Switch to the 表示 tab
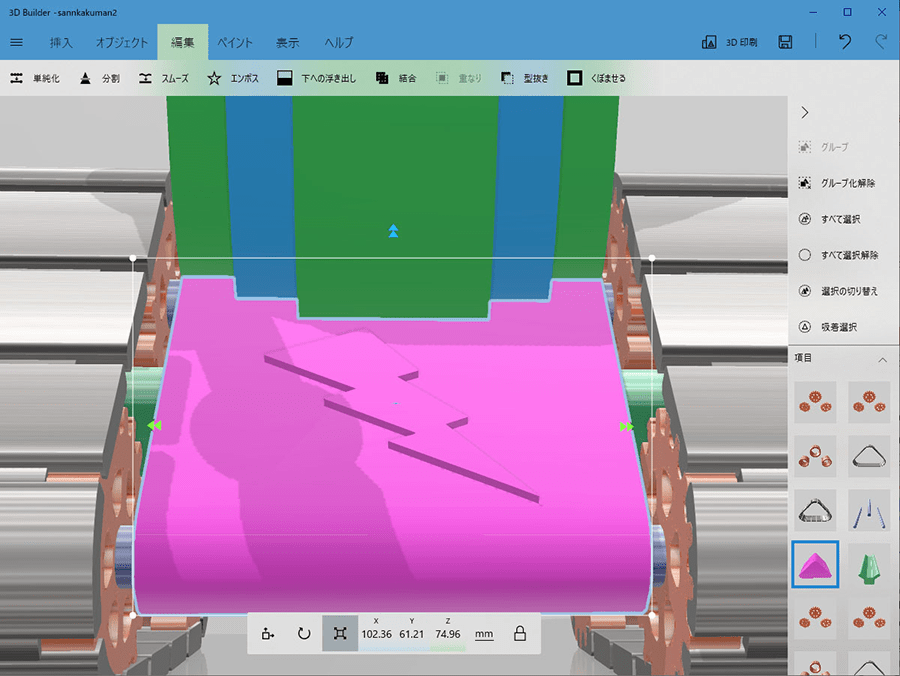The image size is (900, 676). click(288, 42)
